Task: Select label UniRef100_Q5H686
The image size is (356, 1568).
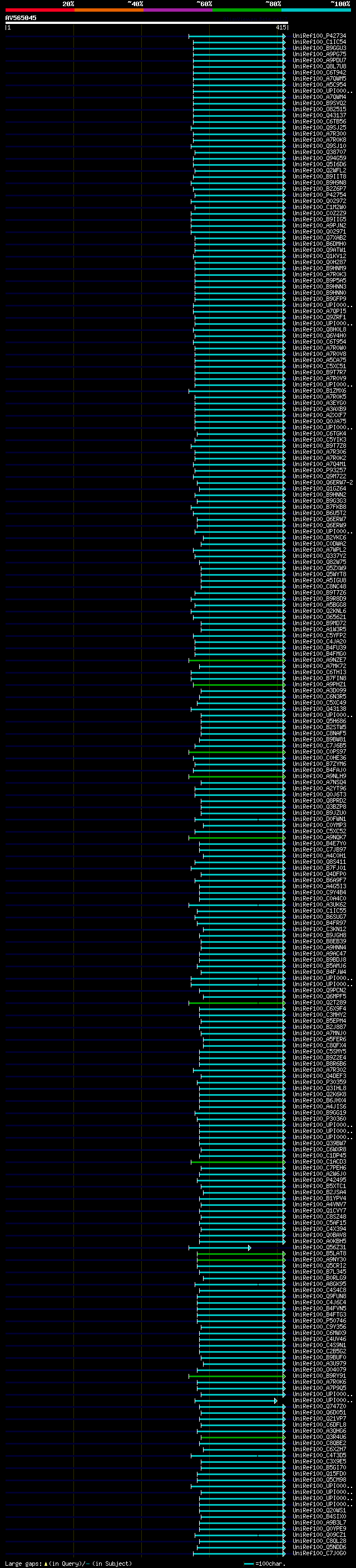Action: [319, 721]
